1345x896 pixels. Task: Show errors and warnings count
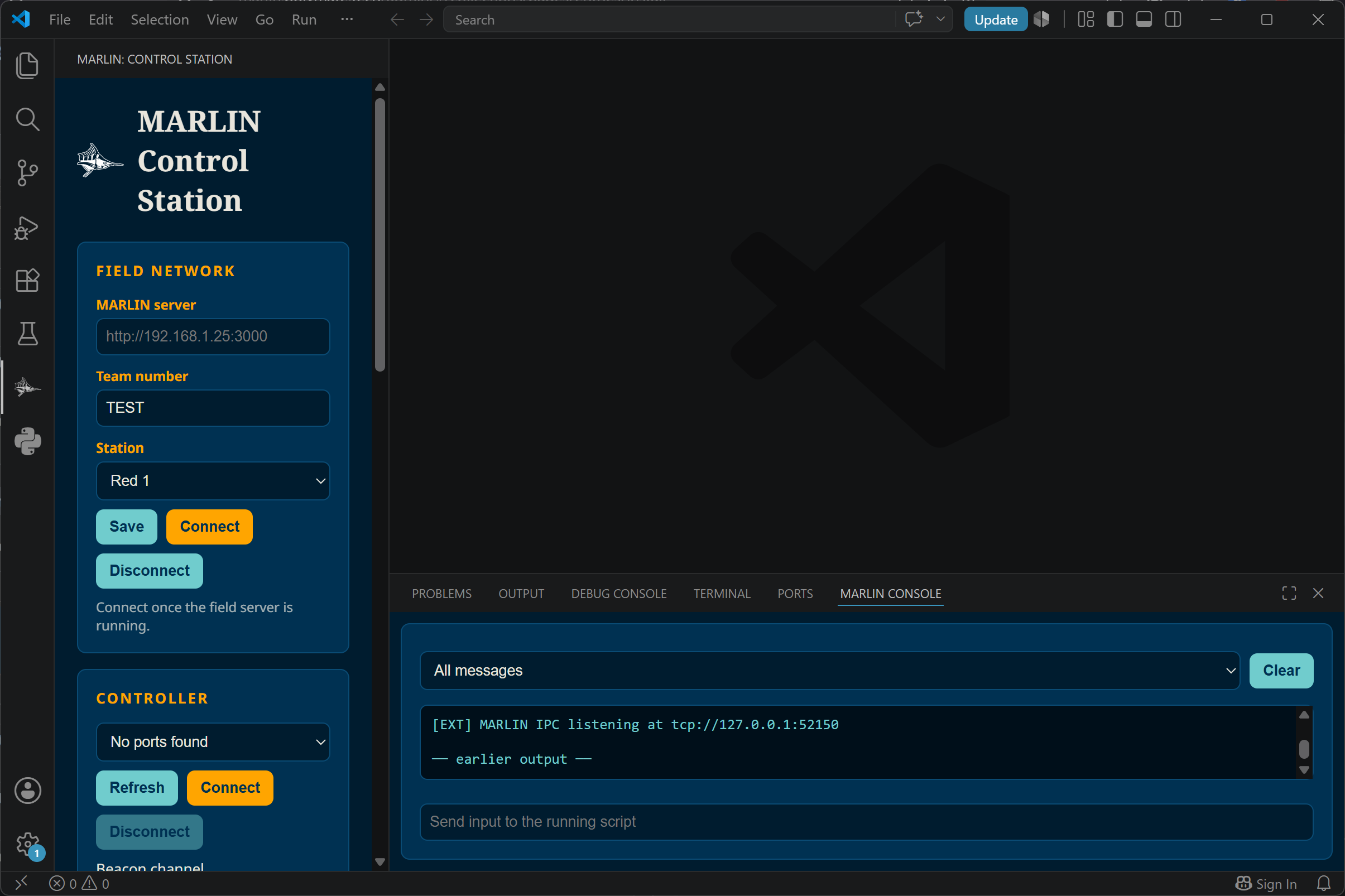click(79, 883)
